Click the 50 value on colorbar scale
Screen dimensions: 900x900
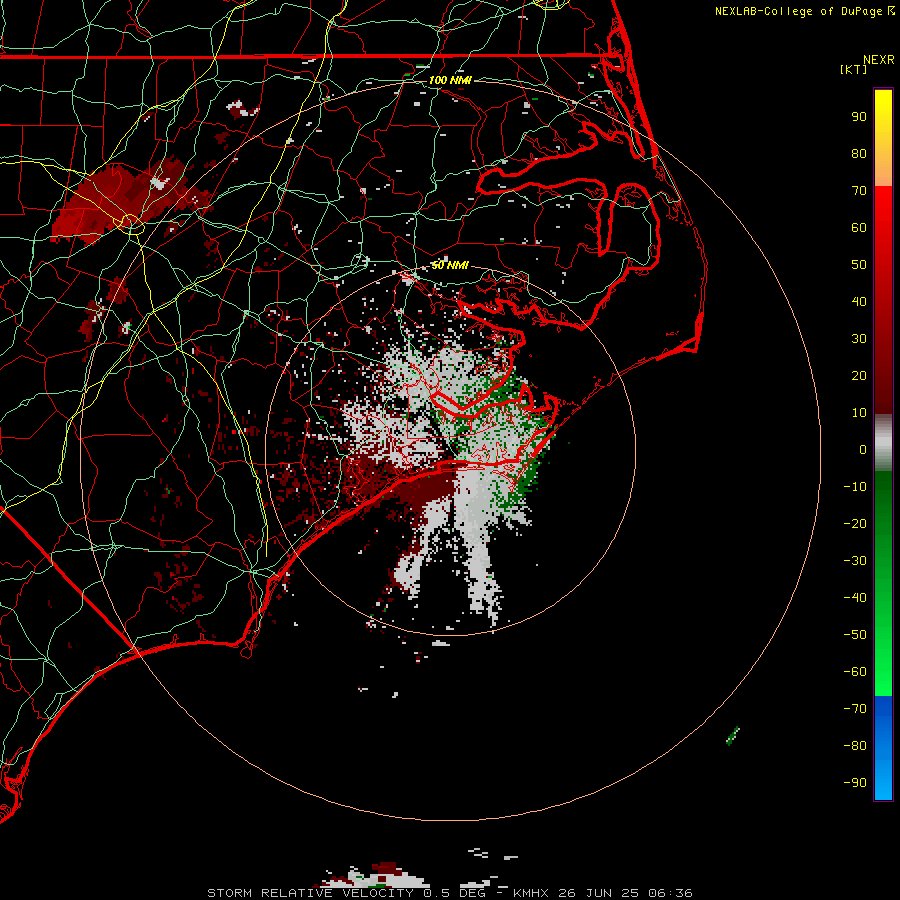pyautogui.click(x=859, y=265)
